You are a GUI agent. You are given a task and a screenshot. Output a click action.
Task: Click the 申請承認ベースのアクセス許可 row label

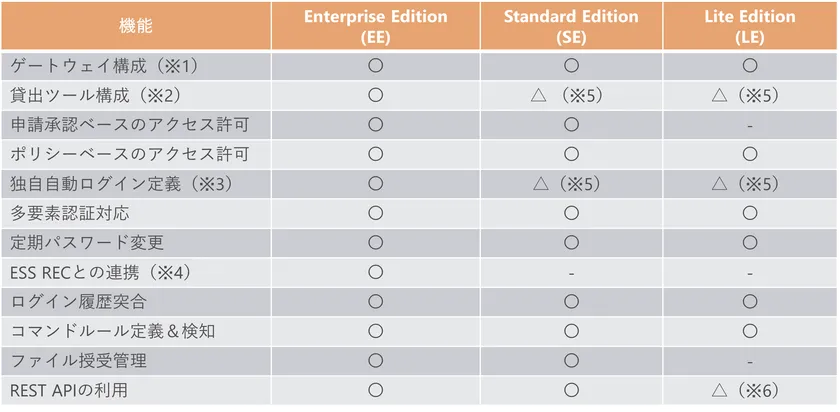pos(130,126)
